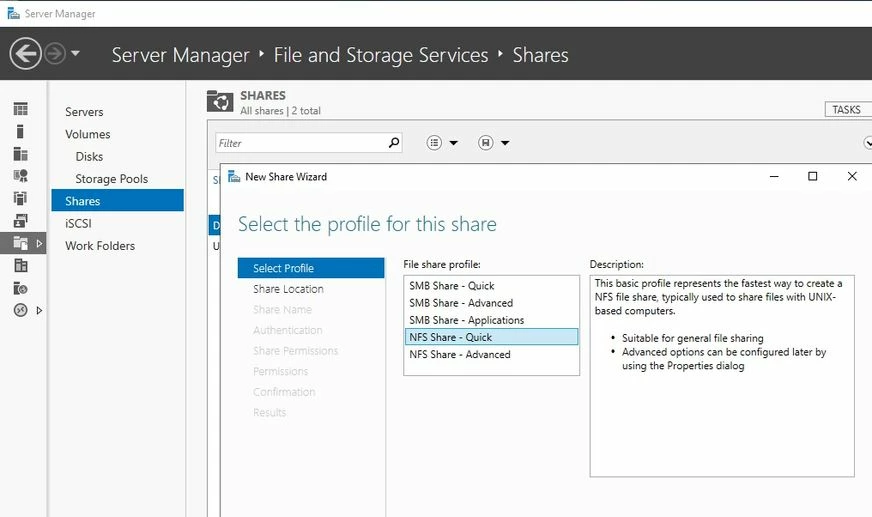Image resolution: width=872 pixels, height=517 pixels.
Task: Click the Local Server icon in left rail
Action: coord(21,131)
